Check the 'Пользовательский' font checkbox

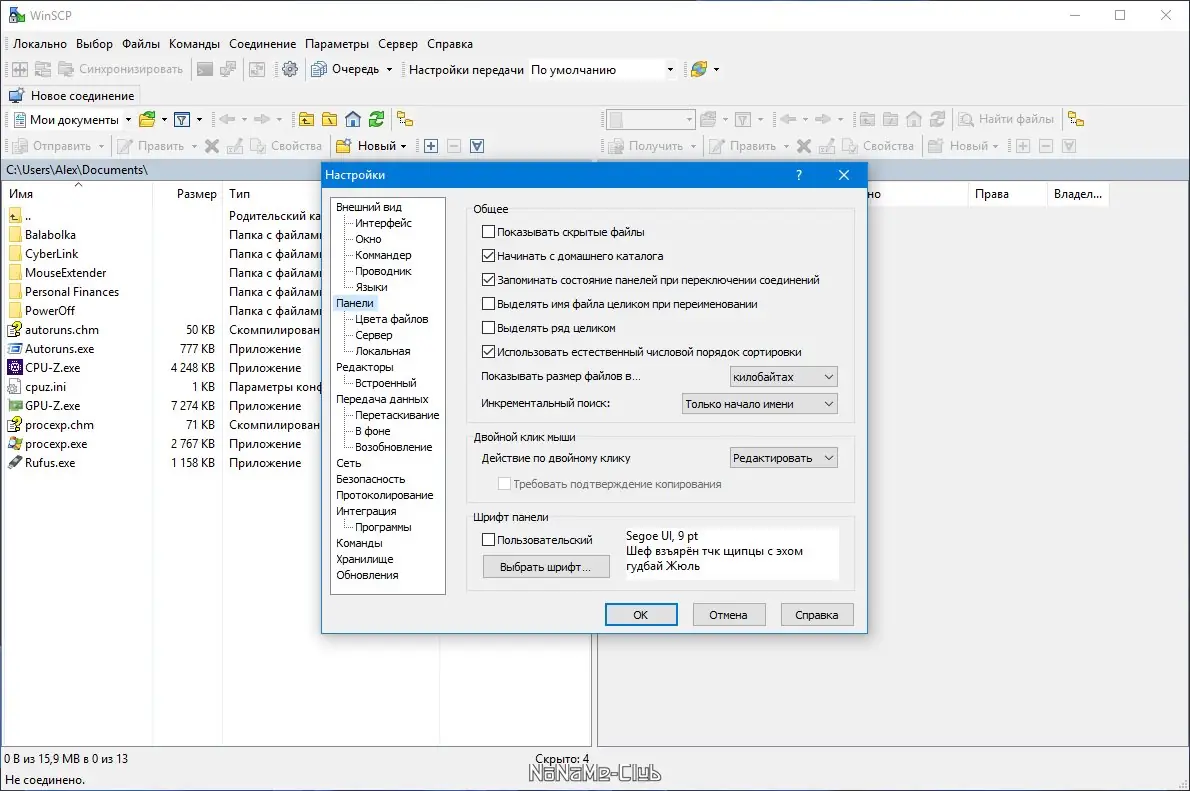click(x=489, y=540)
